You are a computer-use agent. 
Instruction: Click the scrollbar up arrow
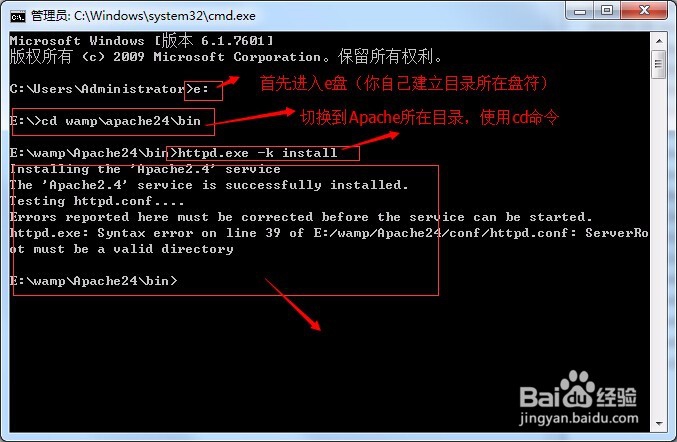[x=659, y=41]
